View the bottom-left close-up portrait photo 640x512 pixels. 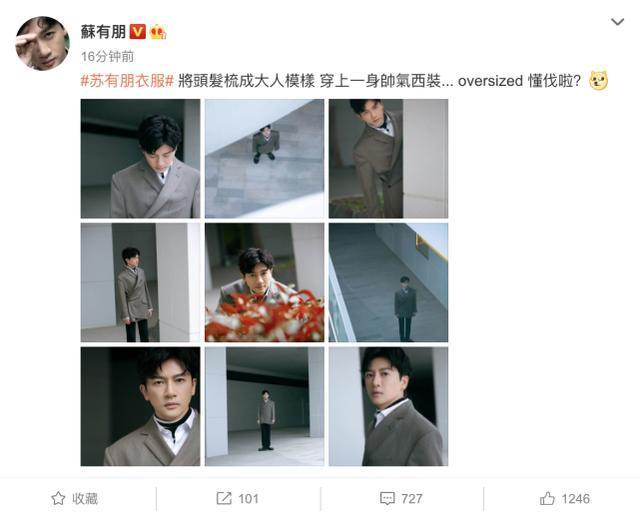(x=140, y=407)
